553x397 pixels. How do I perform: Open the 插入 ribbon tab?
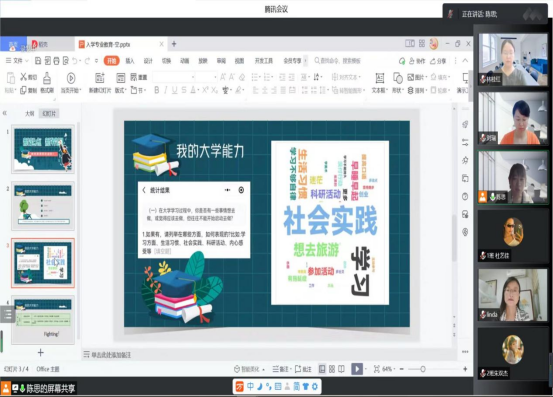(130, 61)
